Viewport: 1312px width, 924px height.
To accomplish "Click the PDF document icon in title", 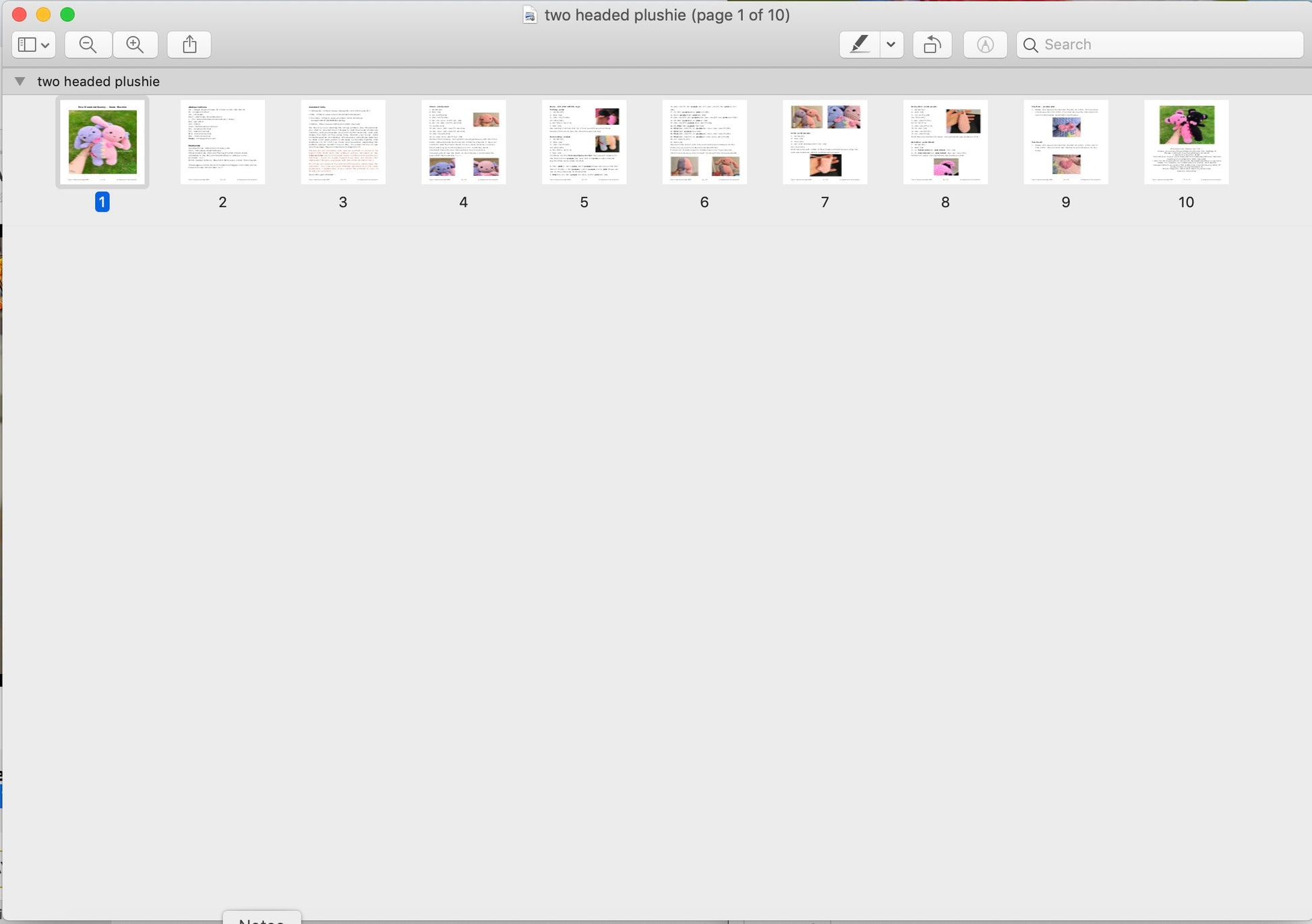I will tap(530, 15).
